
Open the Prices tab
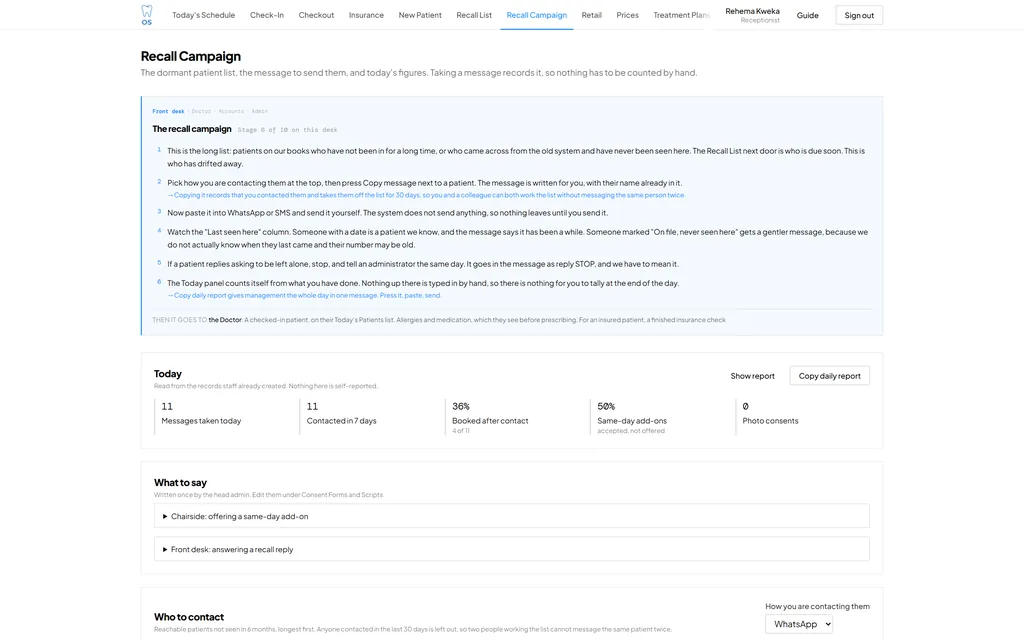click(628, 15)
